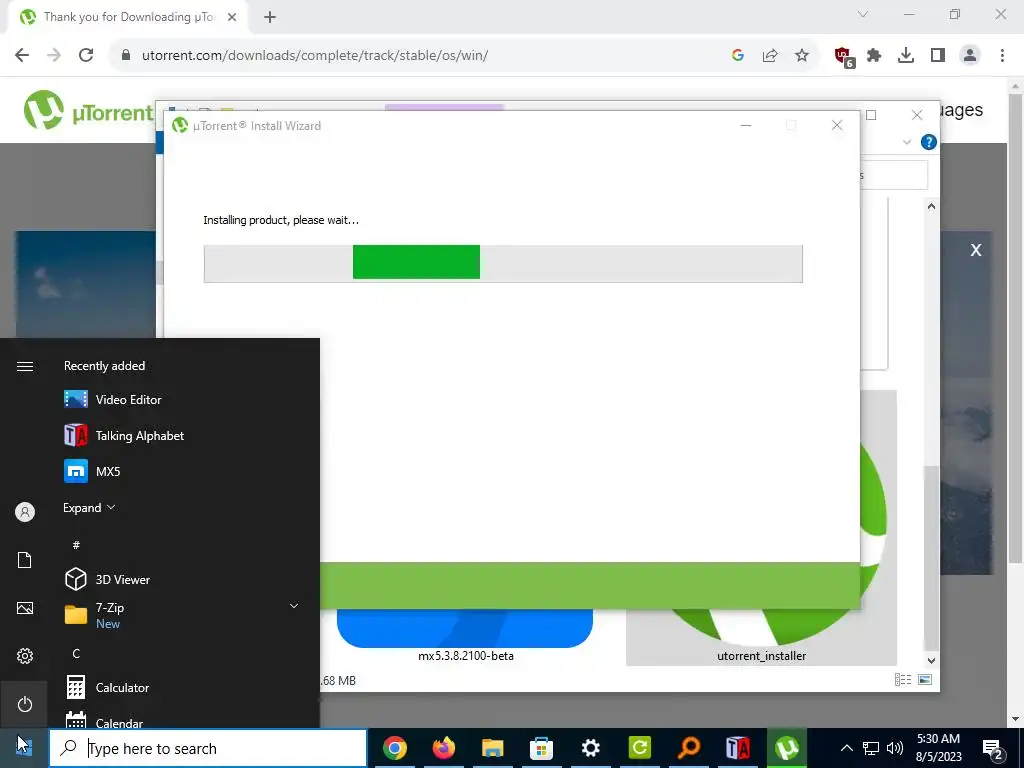Open Chrome tab search chevron

(x=863, y=14)
